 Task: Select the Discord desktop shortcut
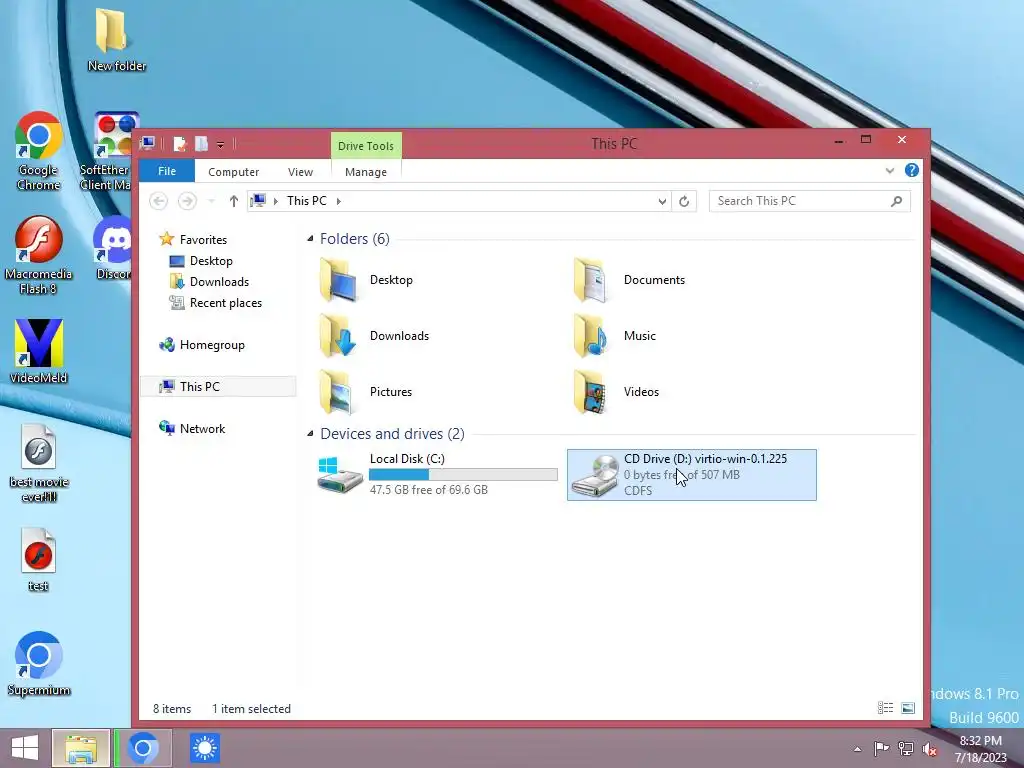[x=114, y=248]
